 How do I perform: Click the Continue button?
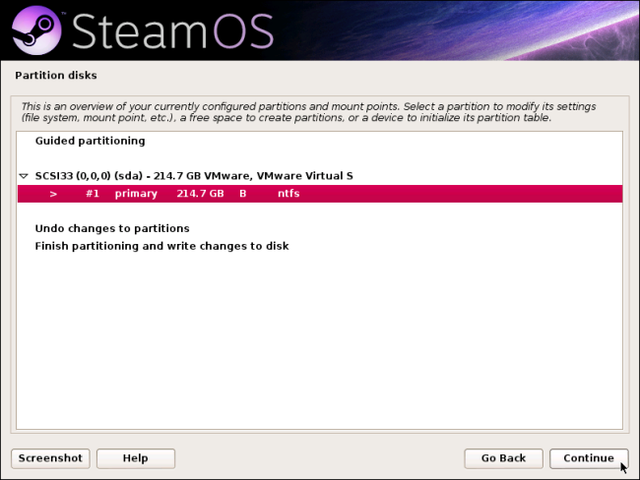[589, 458]
